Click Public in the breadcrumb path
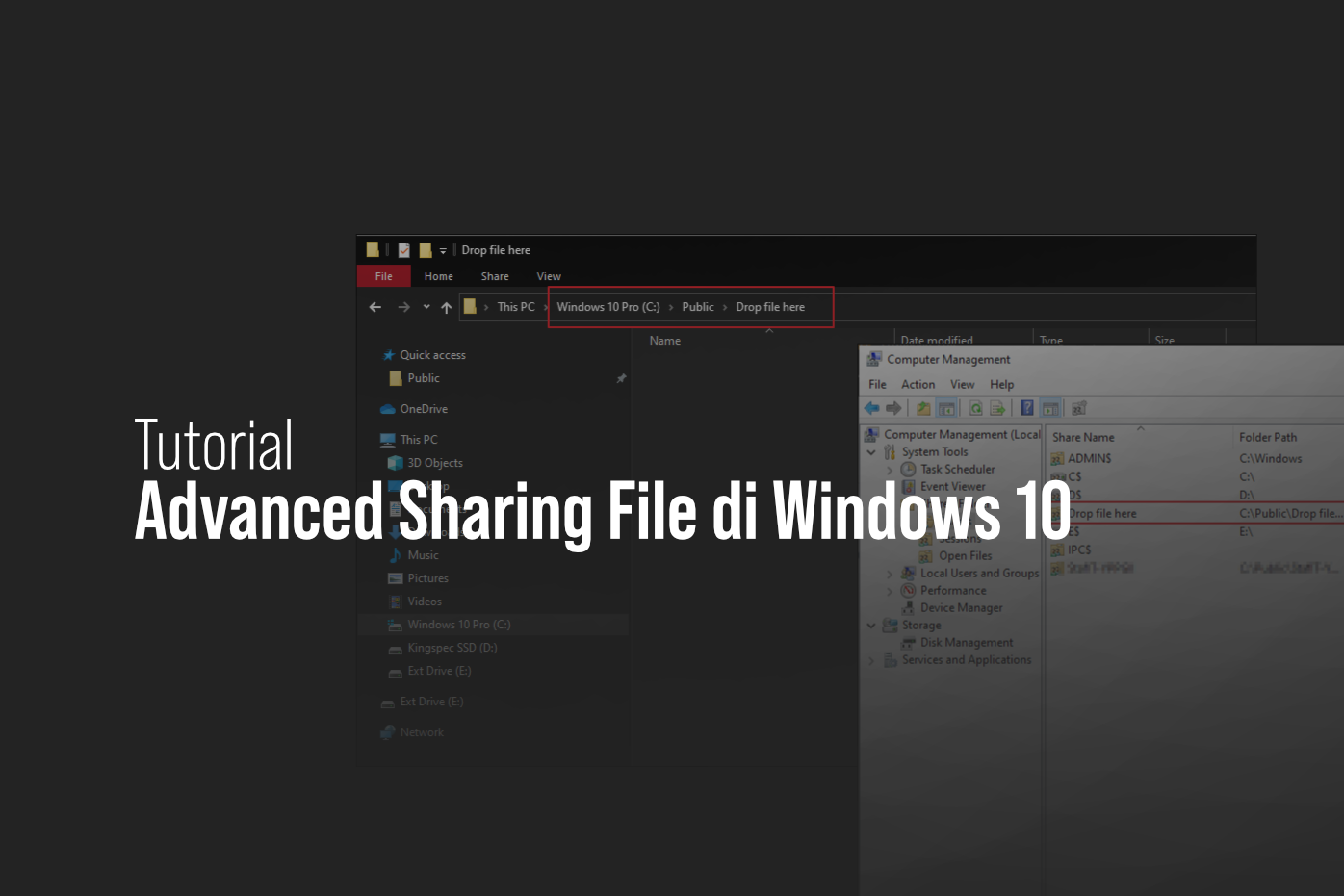Image resolution: width=1344 pixels, height=896 pixels. [x=697, y=306]
